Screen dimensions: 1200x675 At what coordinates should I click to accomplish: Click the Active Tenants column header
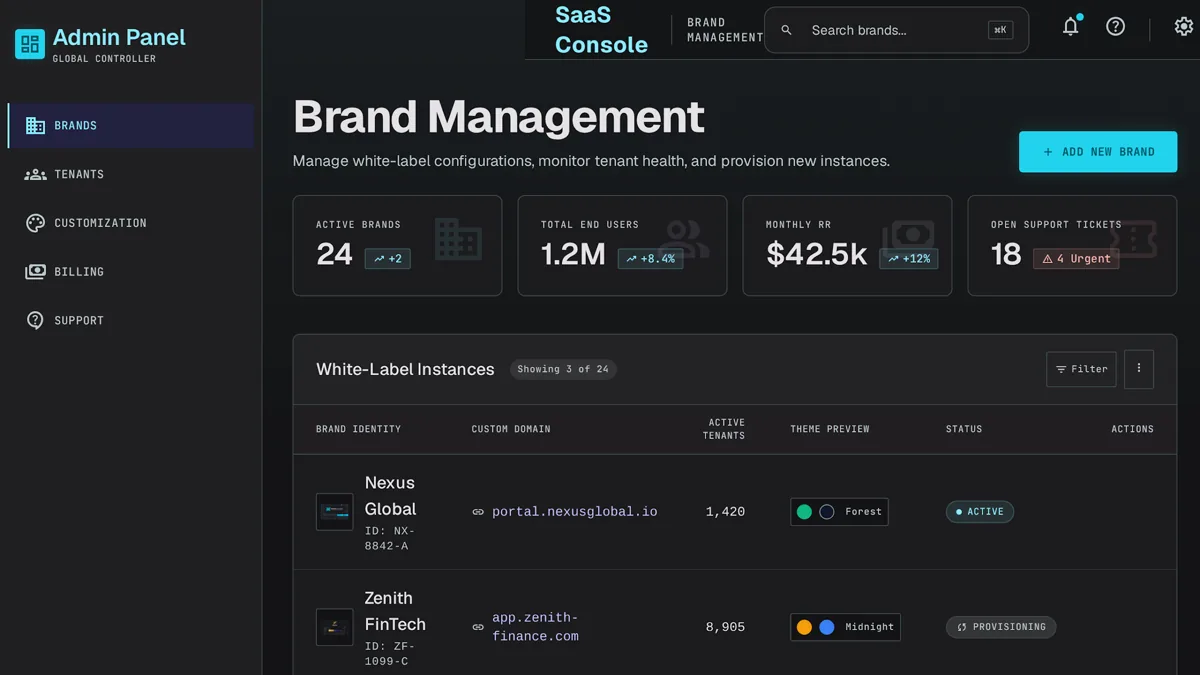click(726, 429)
